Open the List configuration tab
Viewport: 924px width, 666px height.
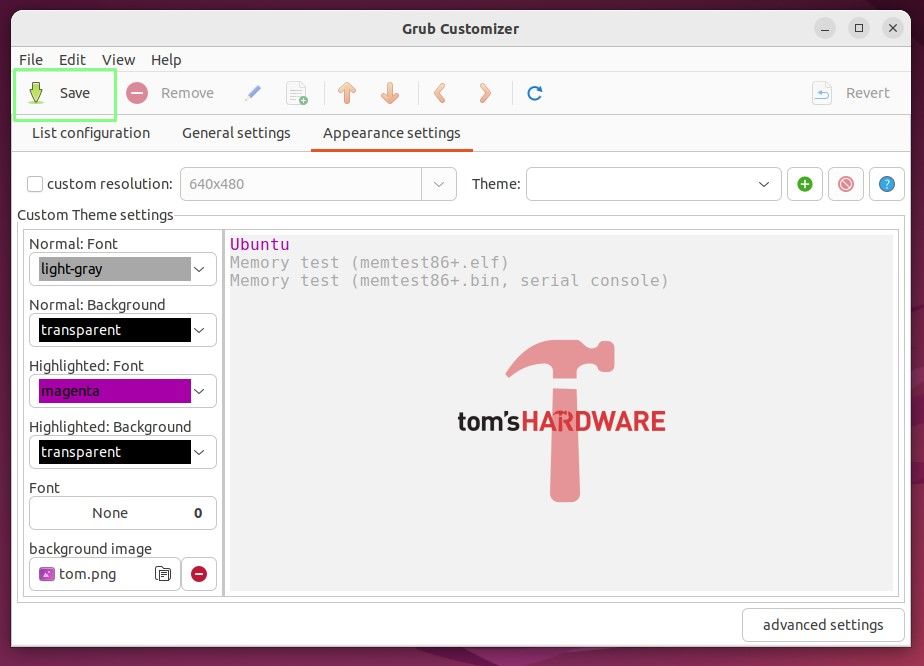point(91,132)
